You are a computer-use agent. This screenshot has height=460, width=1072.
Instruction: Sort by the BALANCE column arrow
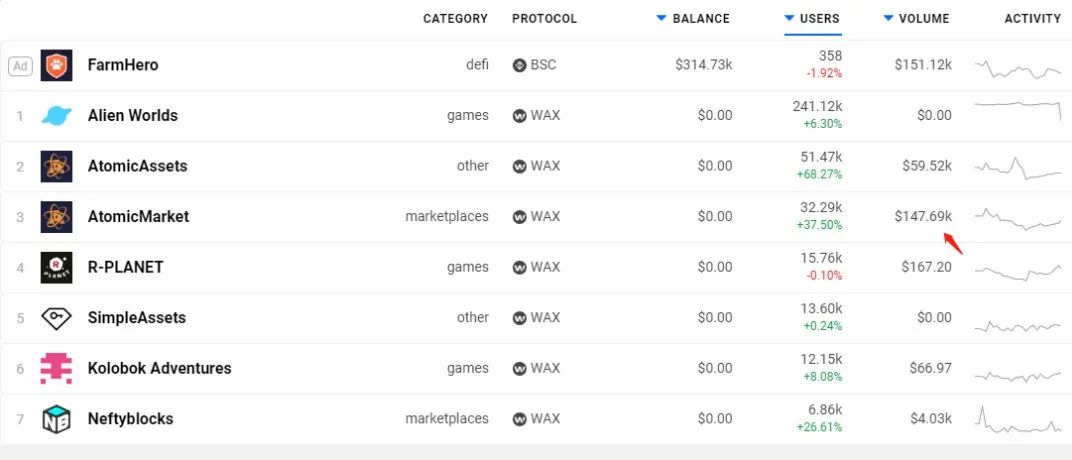(660, 18)
